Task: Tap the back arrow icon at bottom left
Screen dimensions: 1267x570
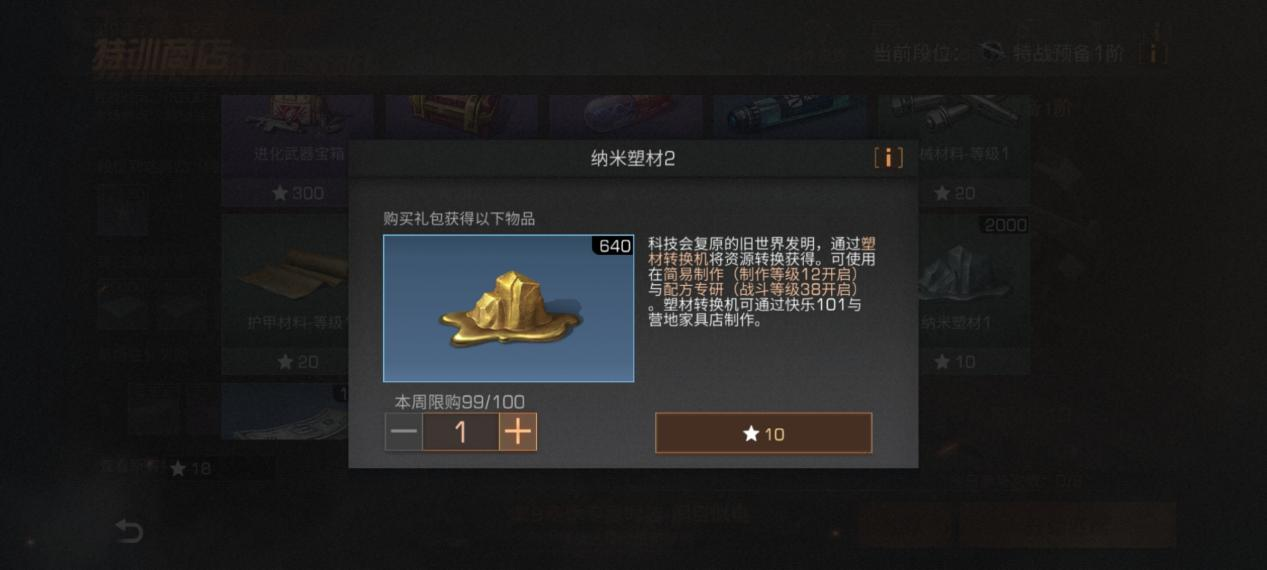Action: tap(129, 530)
